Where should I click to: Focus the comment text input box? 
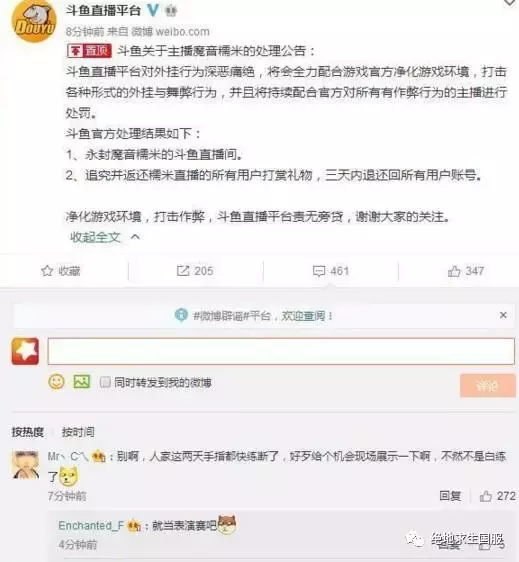tap(281, 351)
